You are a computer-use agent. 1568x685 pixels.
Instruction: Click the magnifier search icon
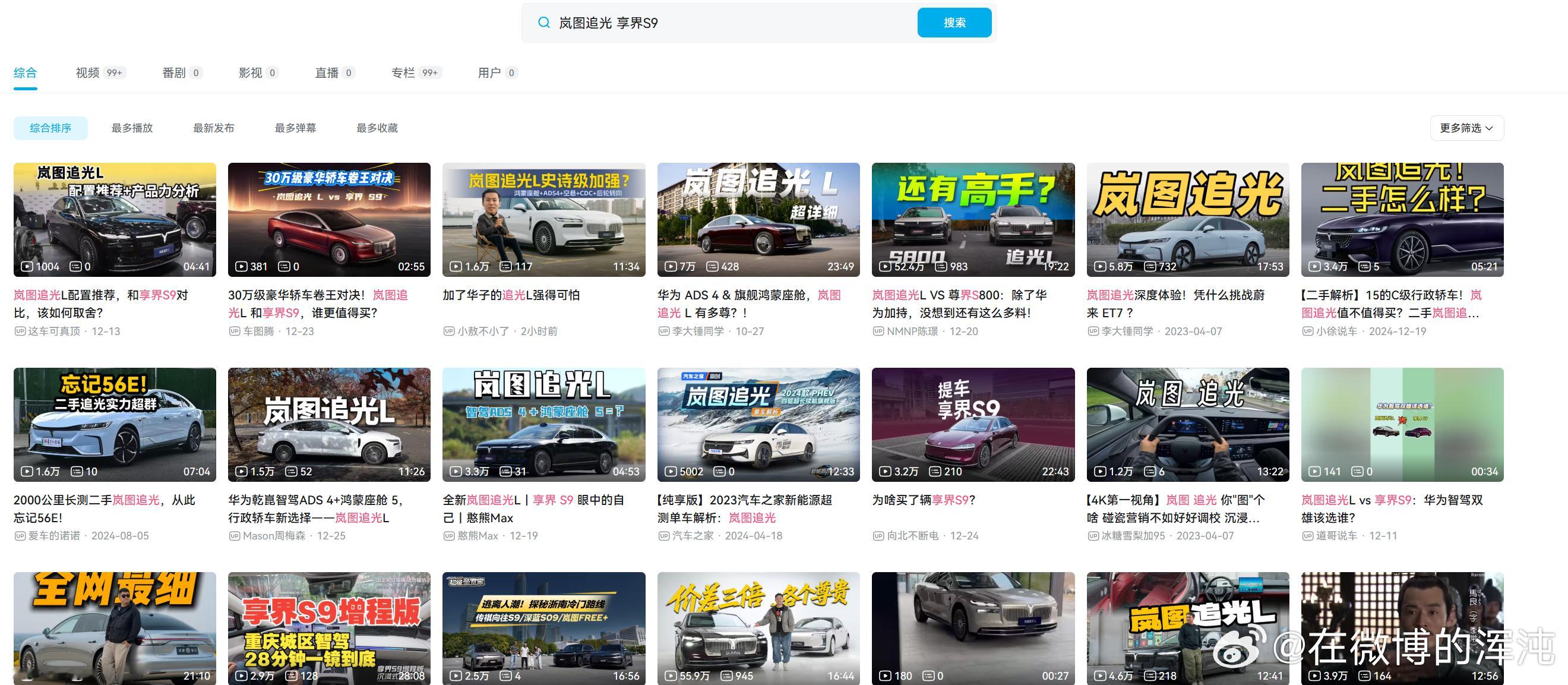click(543, 23)
